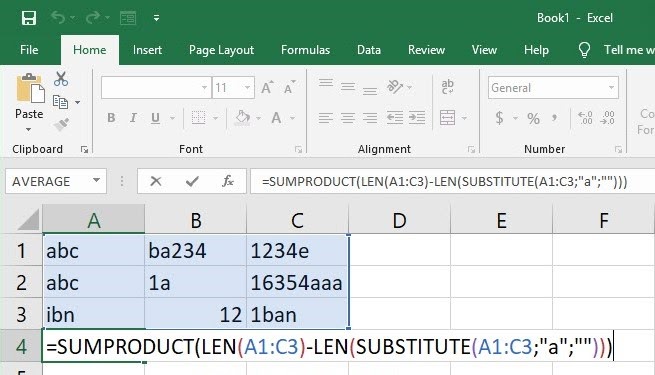The height and width of the screenshot is (375, 655).
Task: Toggle Wrap Text icon
Action: click(x=447, y=87)
